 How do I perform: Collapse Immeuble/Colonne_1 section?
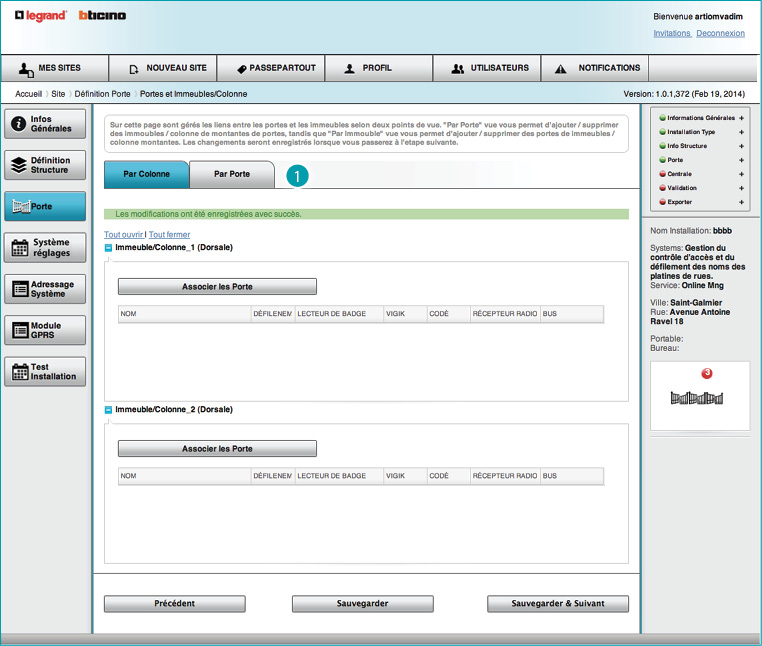[109, 247]
